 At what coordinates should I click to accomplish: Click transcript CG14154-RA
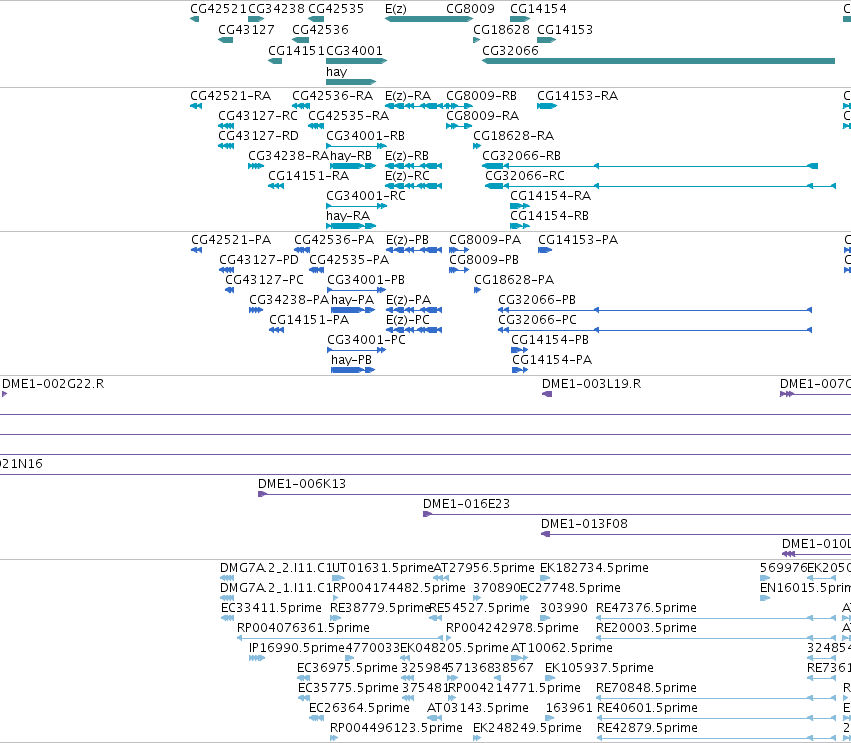click(x=551, y=196)
